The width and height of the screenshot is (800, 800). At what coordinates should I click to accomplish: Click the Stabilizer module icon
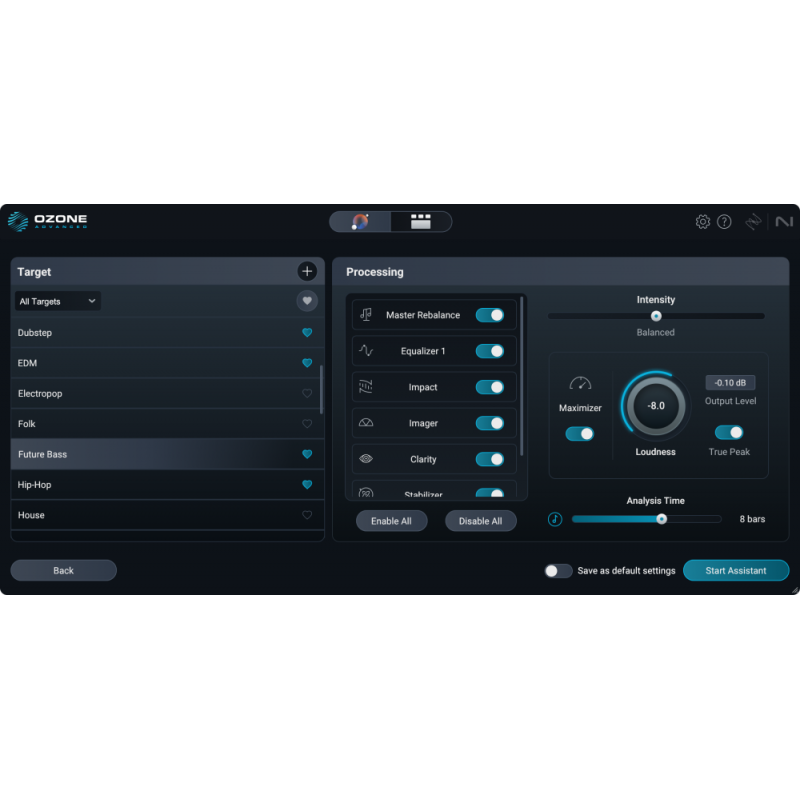coord(367,489)
